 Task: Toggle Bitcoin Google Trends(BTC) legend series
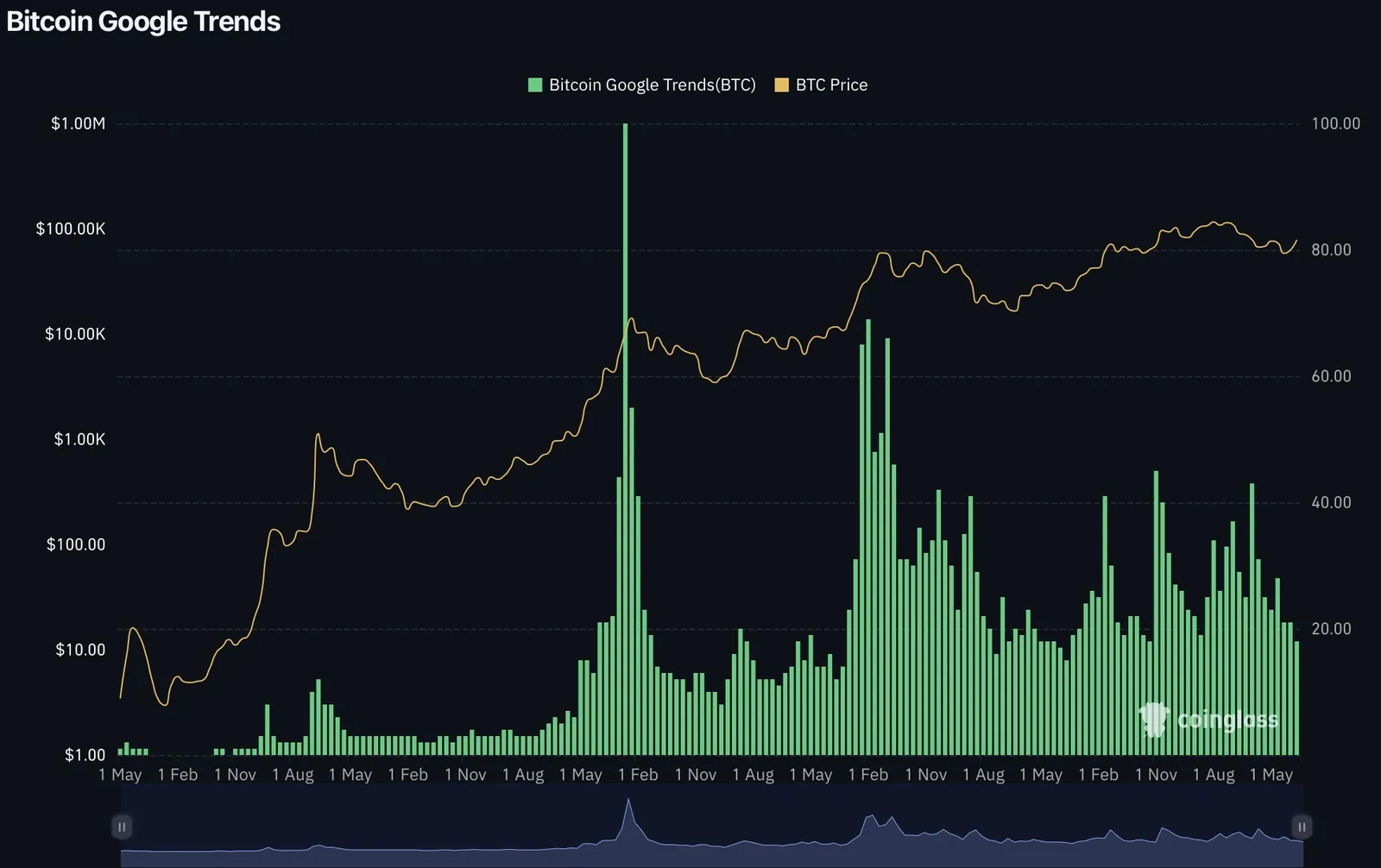coord(641,85)
